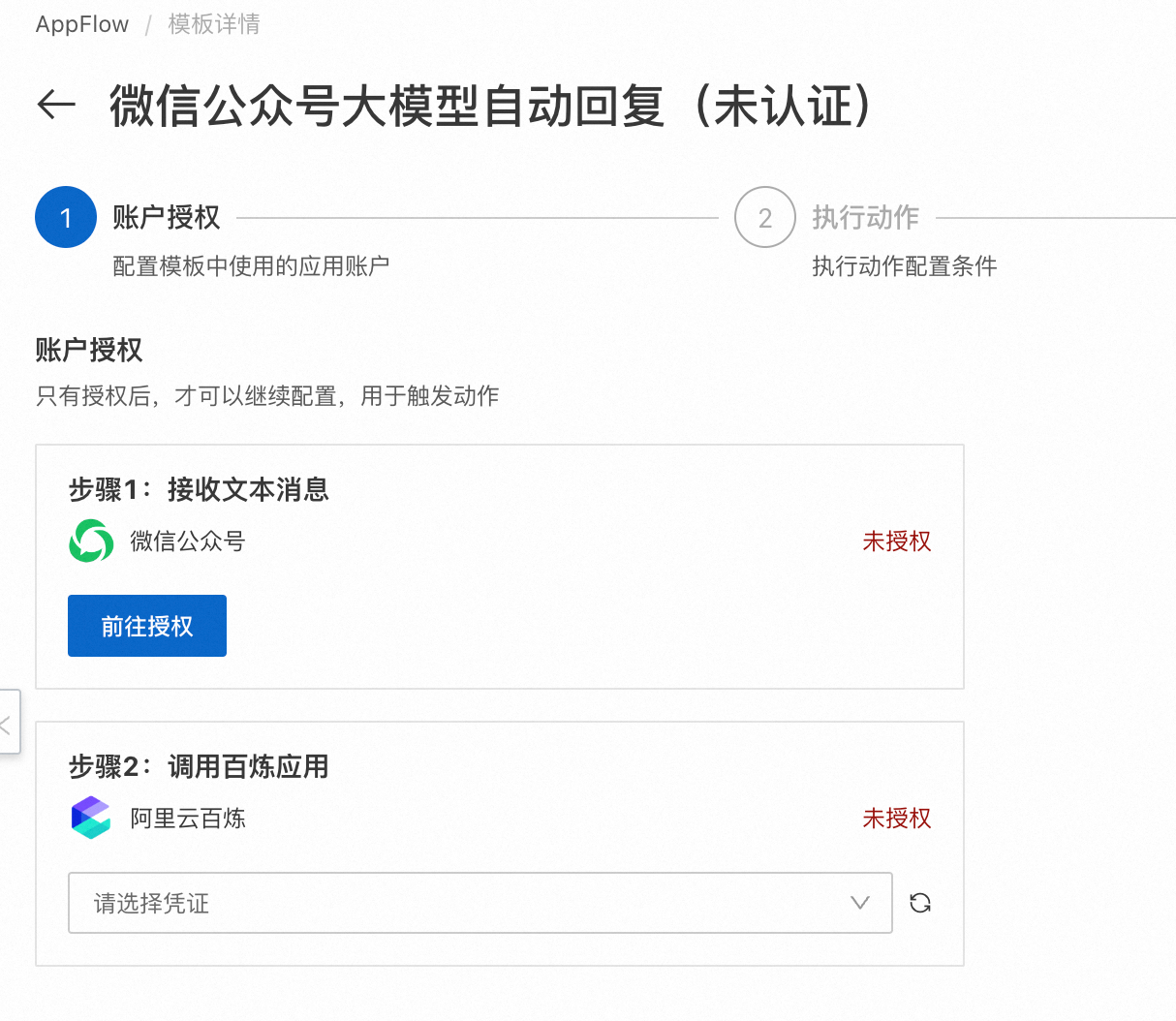Refresh the credential list with the reload icon

click(x=920, y=903)
